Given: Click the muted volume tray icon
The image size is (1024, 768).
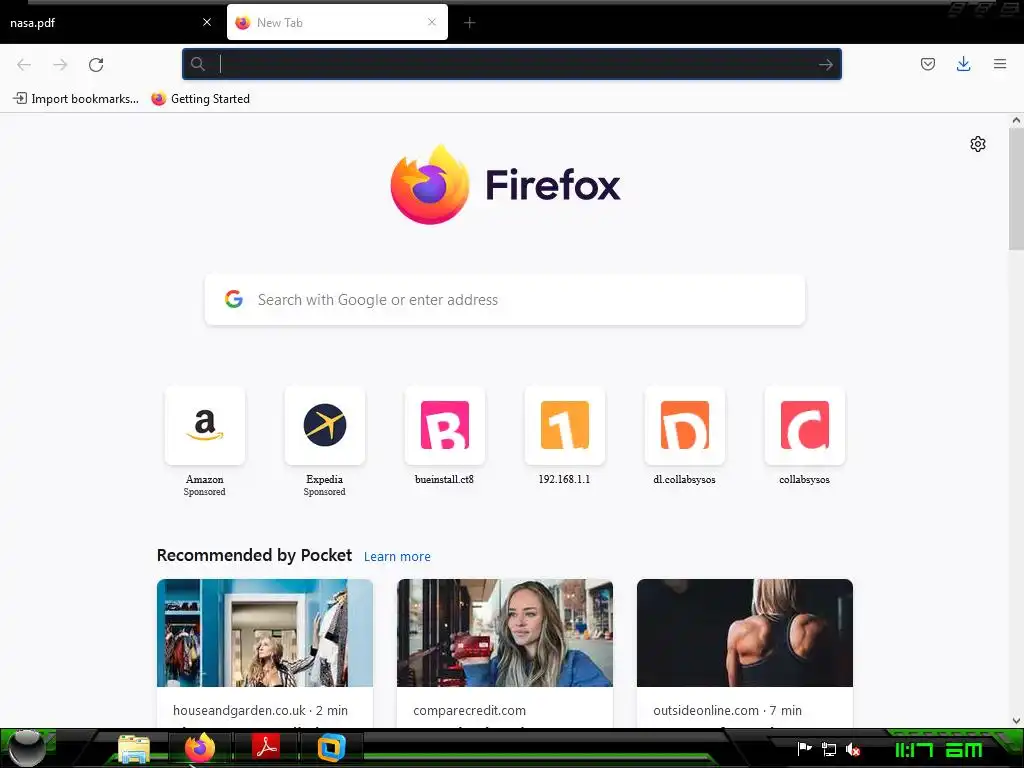Looking at the screenshot, I should (x=853, y=750).
